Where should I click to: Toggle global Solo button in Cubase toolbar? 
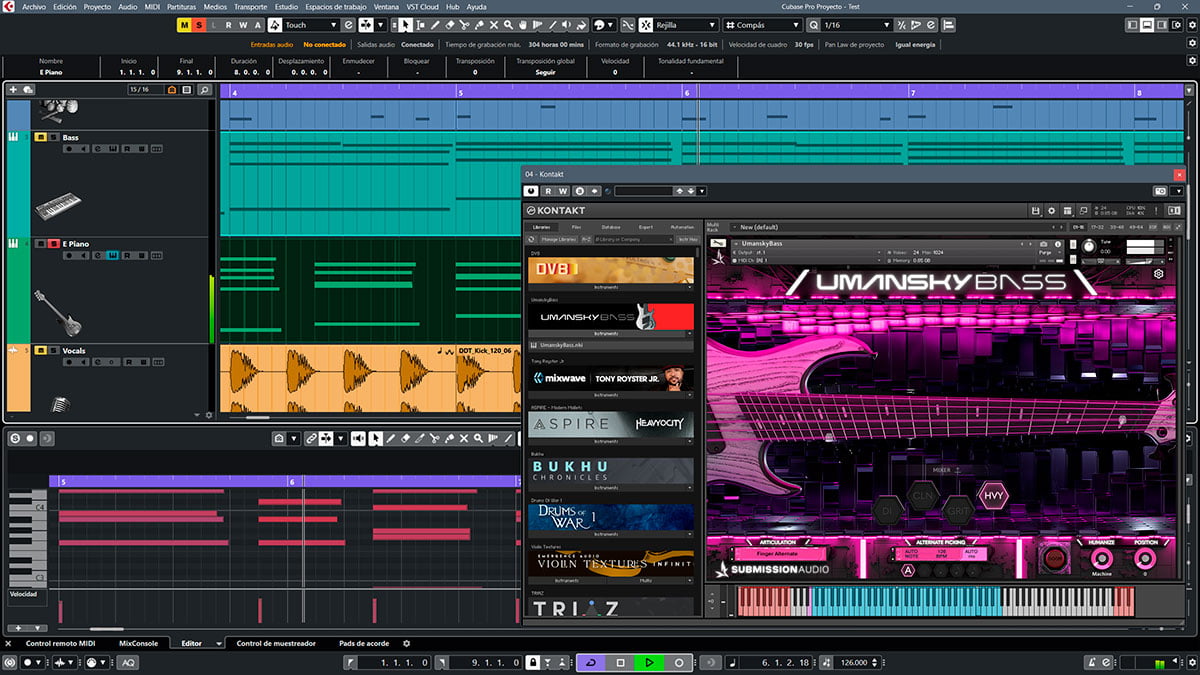pos(199,25)
